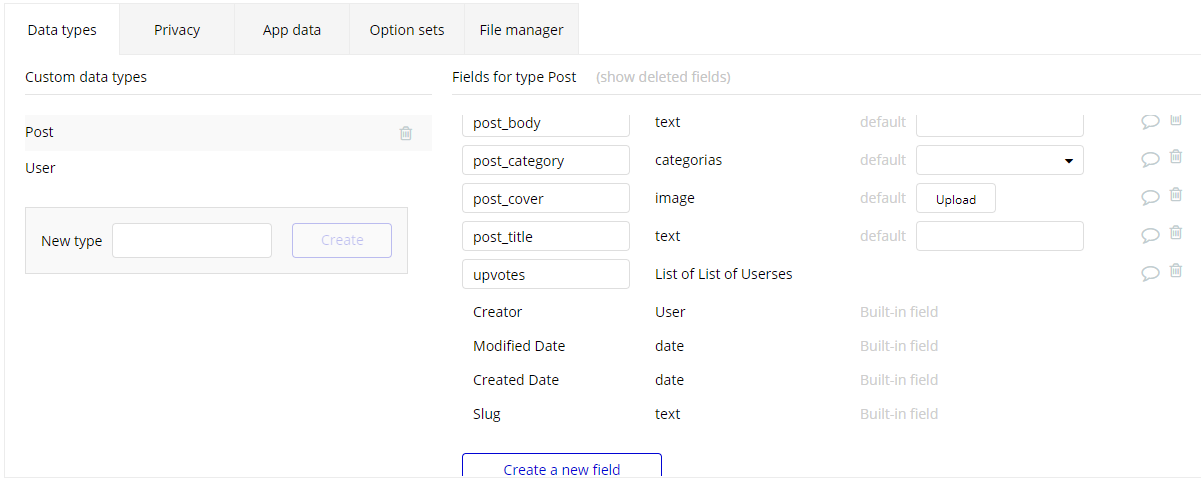Screen dimensions: 1201x485
Task: Select the User data type
Action: [x=41, y=168]
